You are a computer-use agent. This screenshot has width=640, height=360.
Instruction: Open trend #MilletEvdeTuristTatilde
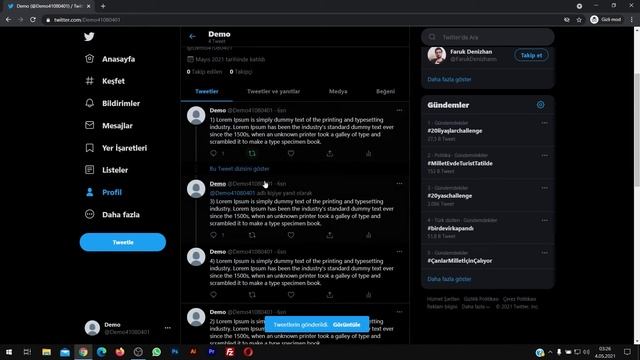click(460, 163)
